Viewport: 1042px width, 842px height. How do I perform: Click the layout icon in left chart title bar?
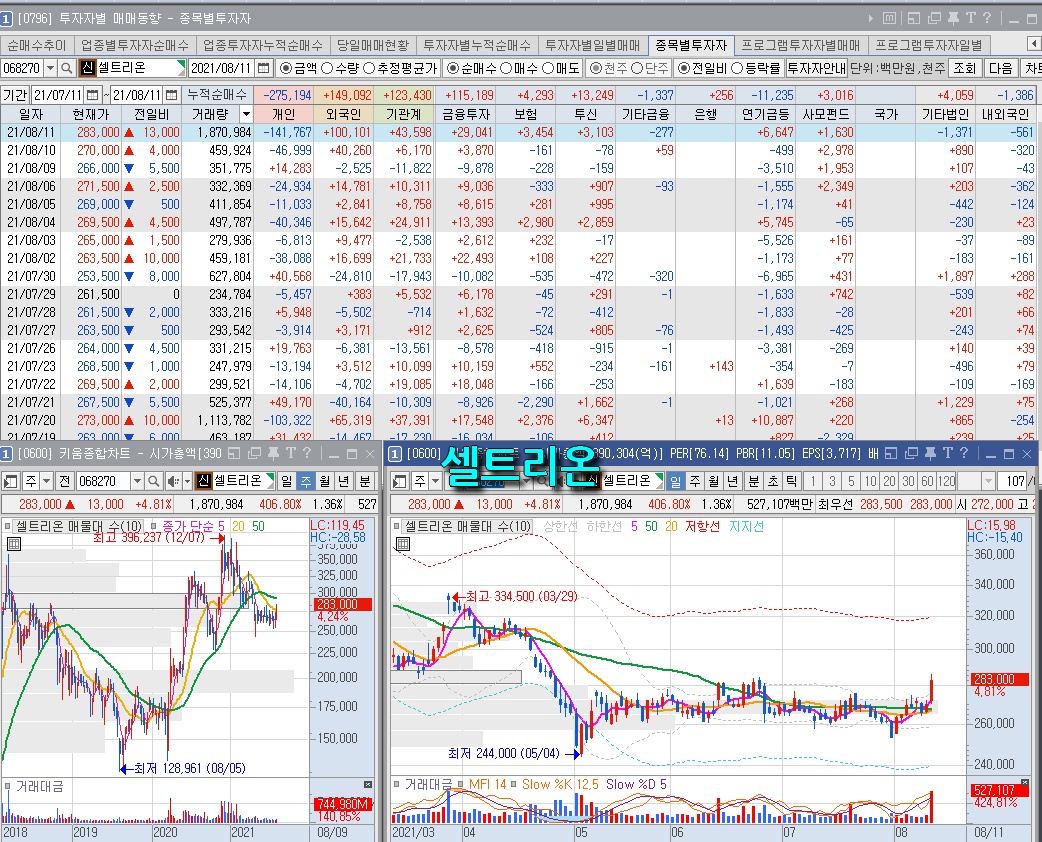(234, 453)
